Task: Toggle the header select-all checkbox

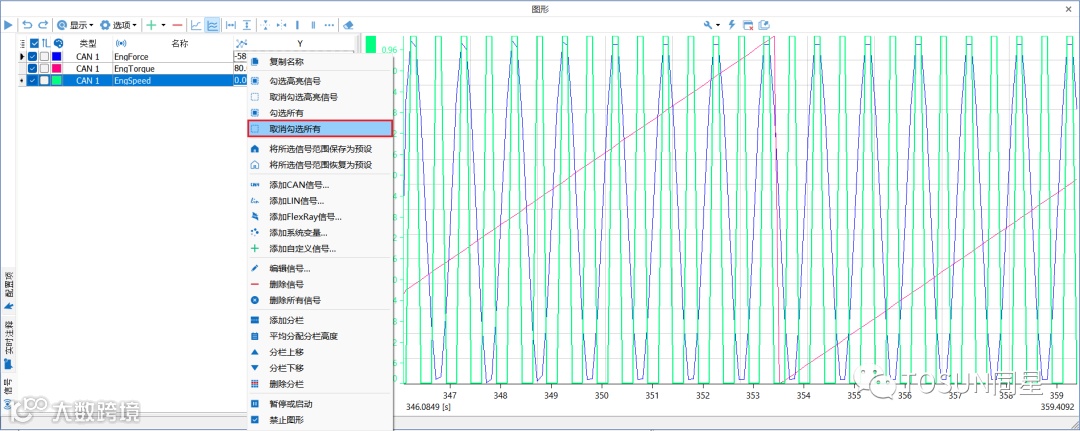Action: point(34,43)
